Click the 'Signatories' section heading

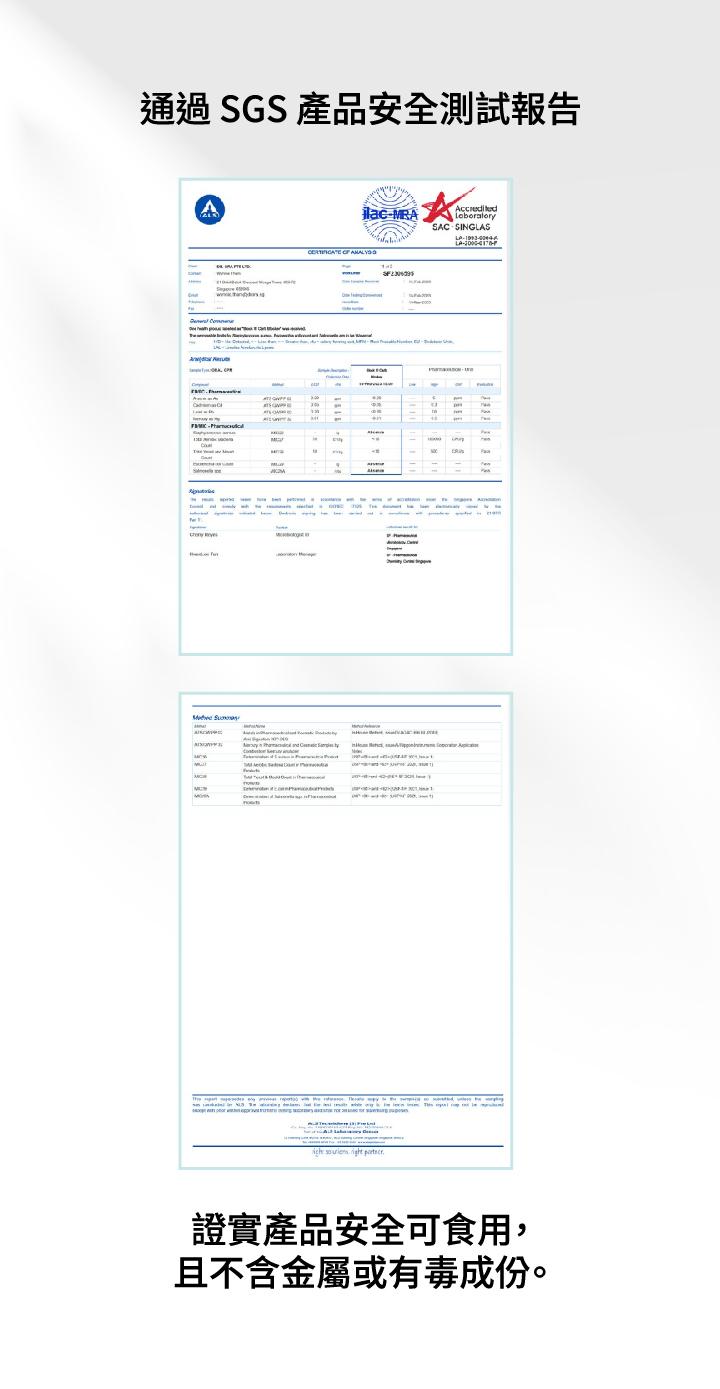(203, 491)
